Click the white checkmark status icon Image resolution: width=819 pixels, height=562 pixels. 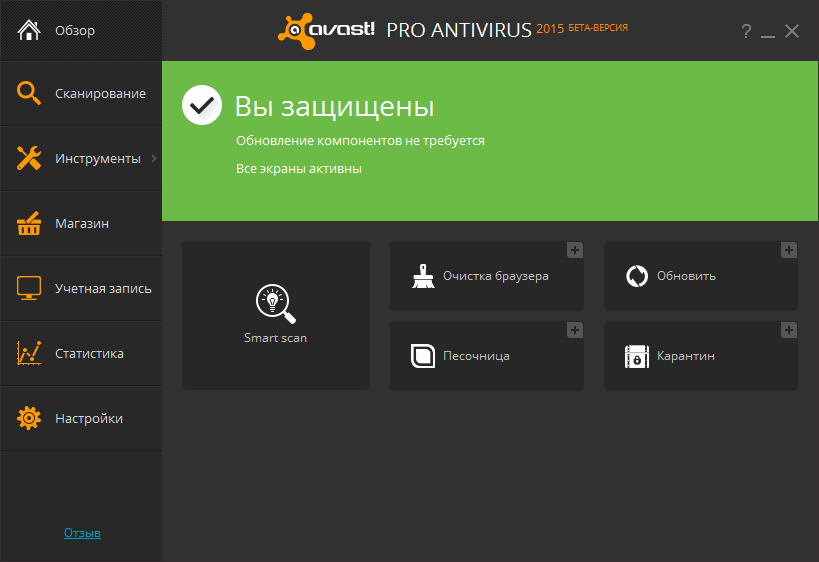(x=202, y=105)
